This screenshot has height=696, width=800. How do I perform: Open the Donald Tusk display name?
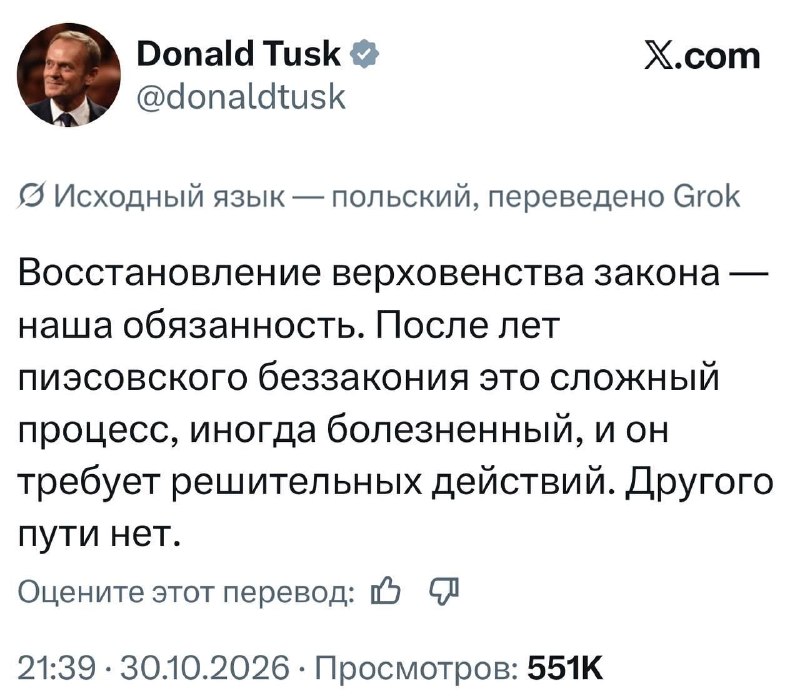tap(239, 54)
